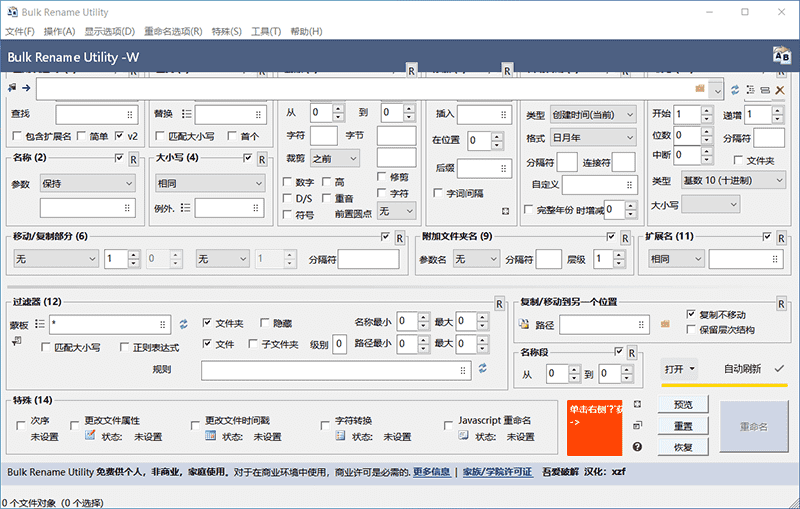Viewport: 800px width, 509px height.
Task: Open 大小写 dropdown showing 相同
Action: click(211, 184)
